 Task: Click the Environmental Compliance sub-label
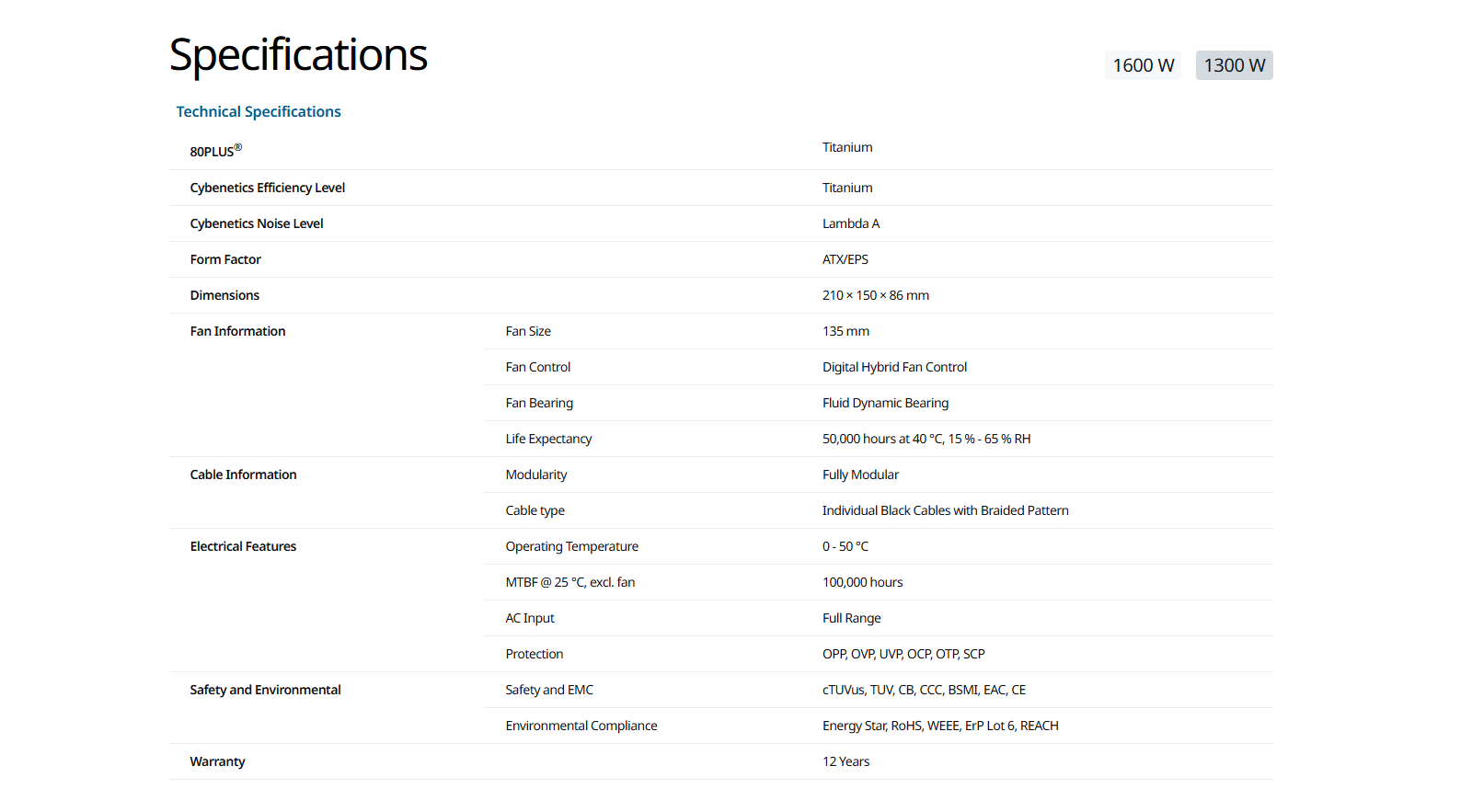coord(581,726)
